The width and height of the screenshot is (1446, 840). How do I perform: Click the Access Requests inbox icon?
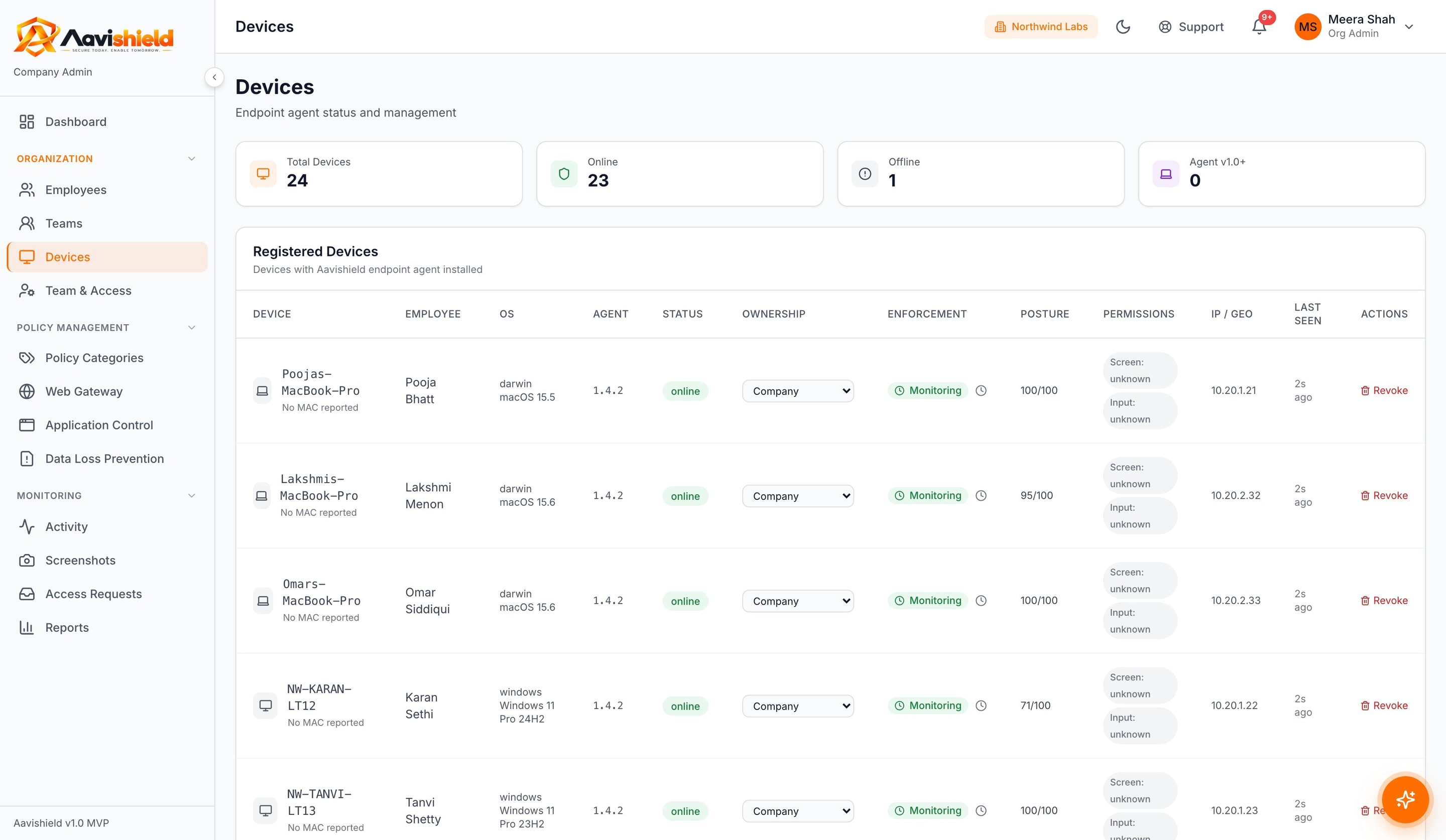pyautogui.click(x=27, y=594)
